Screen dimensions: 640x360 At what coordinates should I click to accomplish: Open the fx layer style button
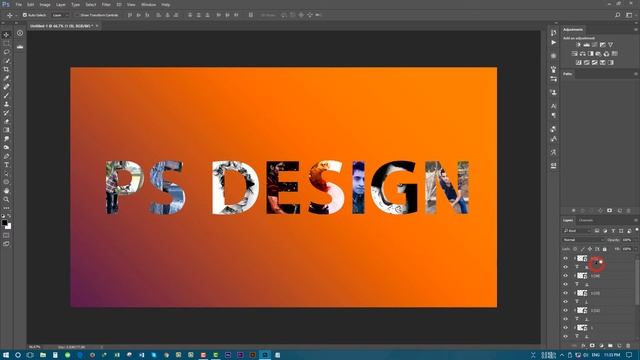pos(583,346)
